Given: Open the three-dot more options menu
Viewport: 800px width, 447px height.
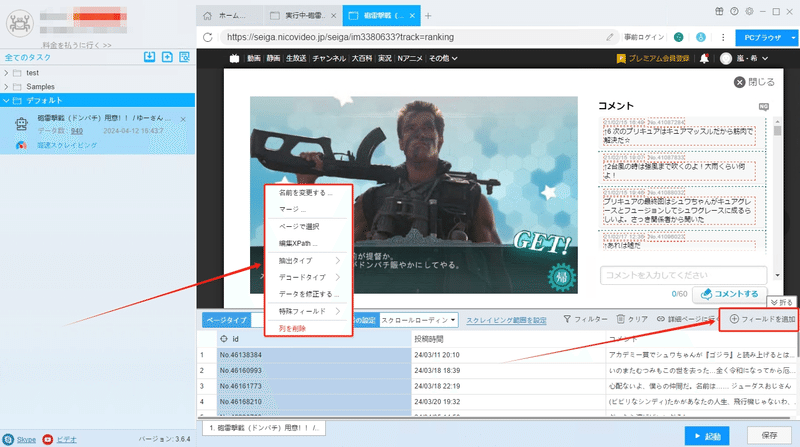Looking at the screenshot, I should [723, 37].
